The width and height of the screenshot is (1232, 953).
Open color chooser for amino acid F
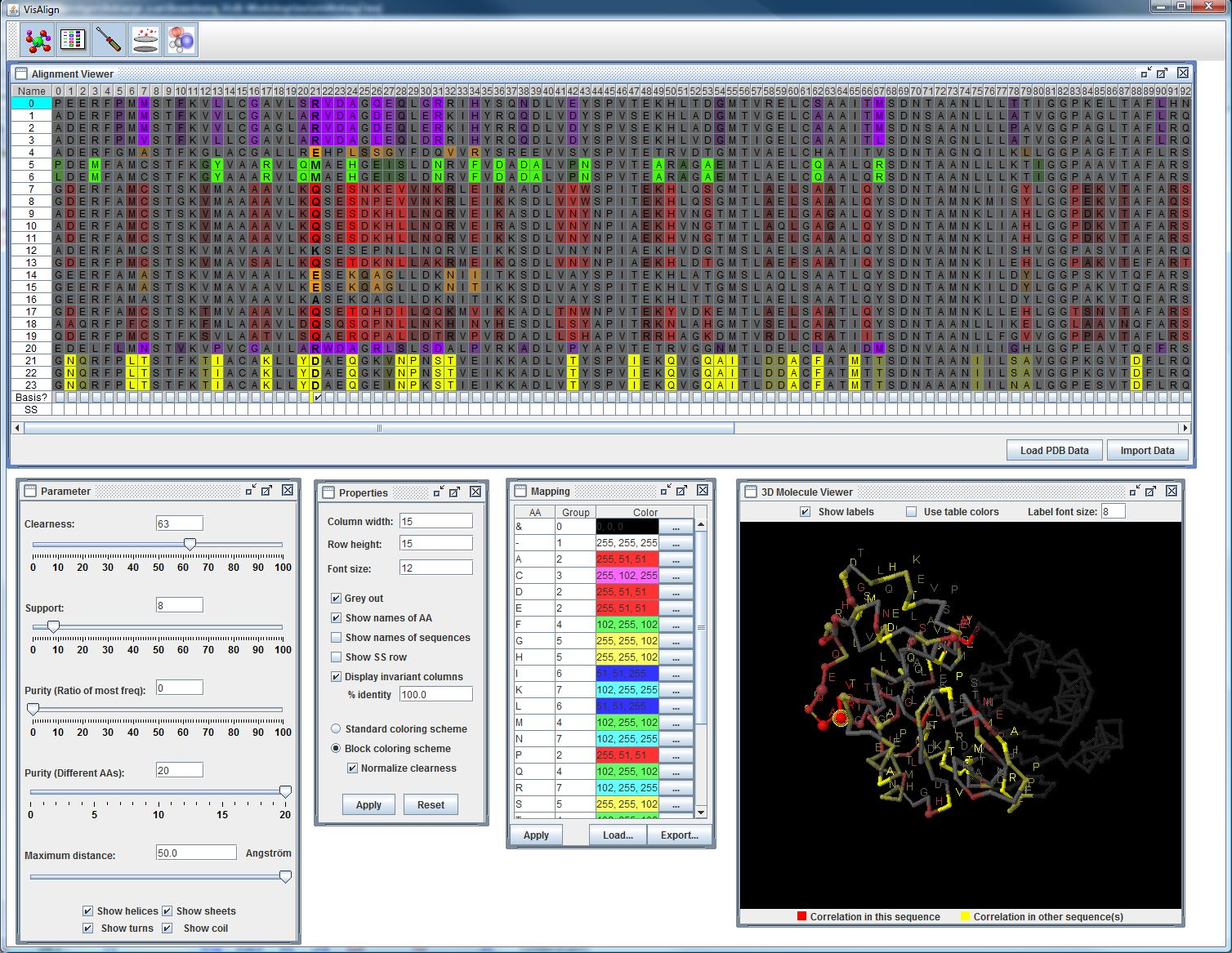(676, 625)
